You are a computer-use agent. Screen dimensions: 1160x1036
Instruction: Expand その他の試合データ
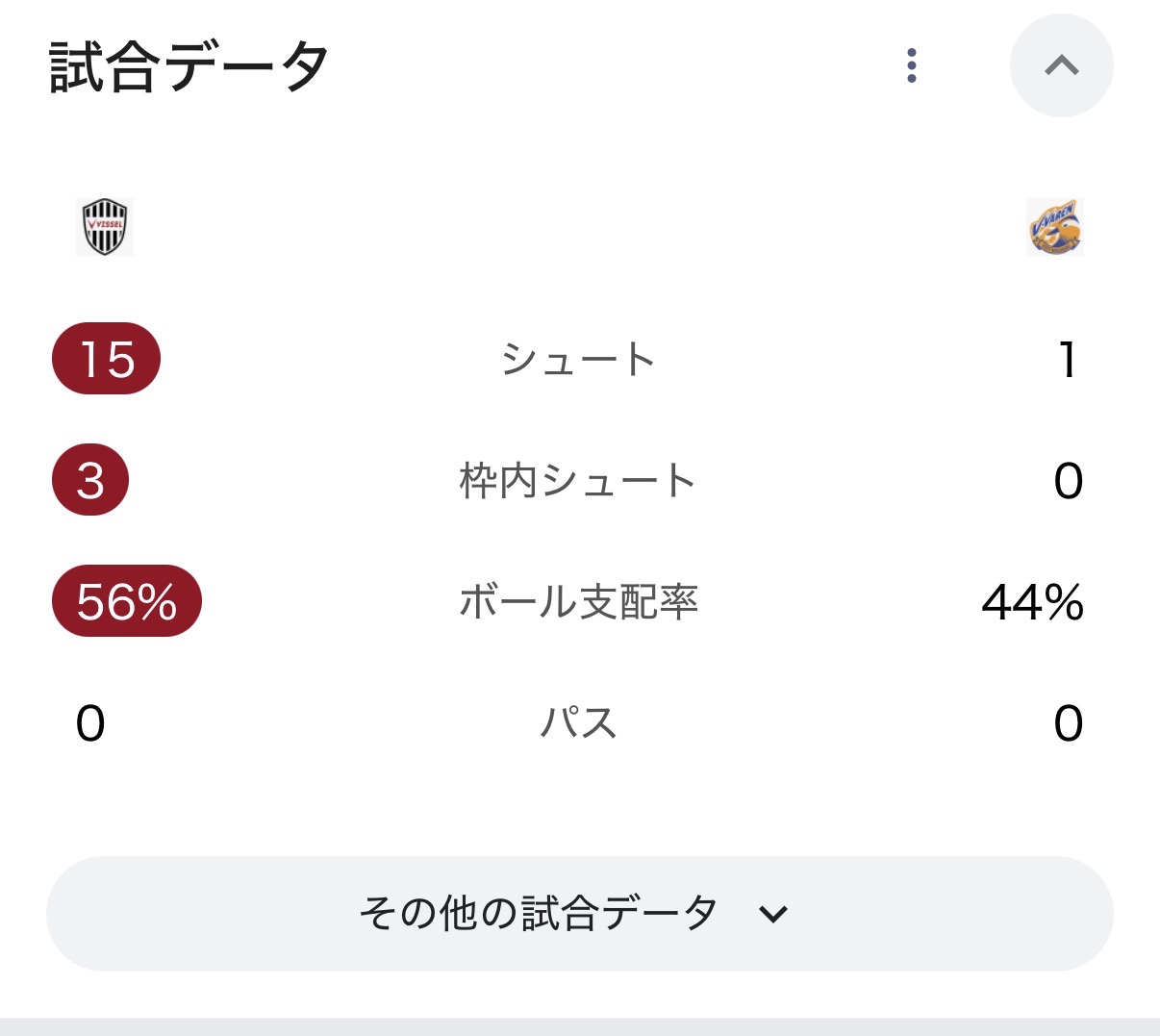tap(579, 913)
